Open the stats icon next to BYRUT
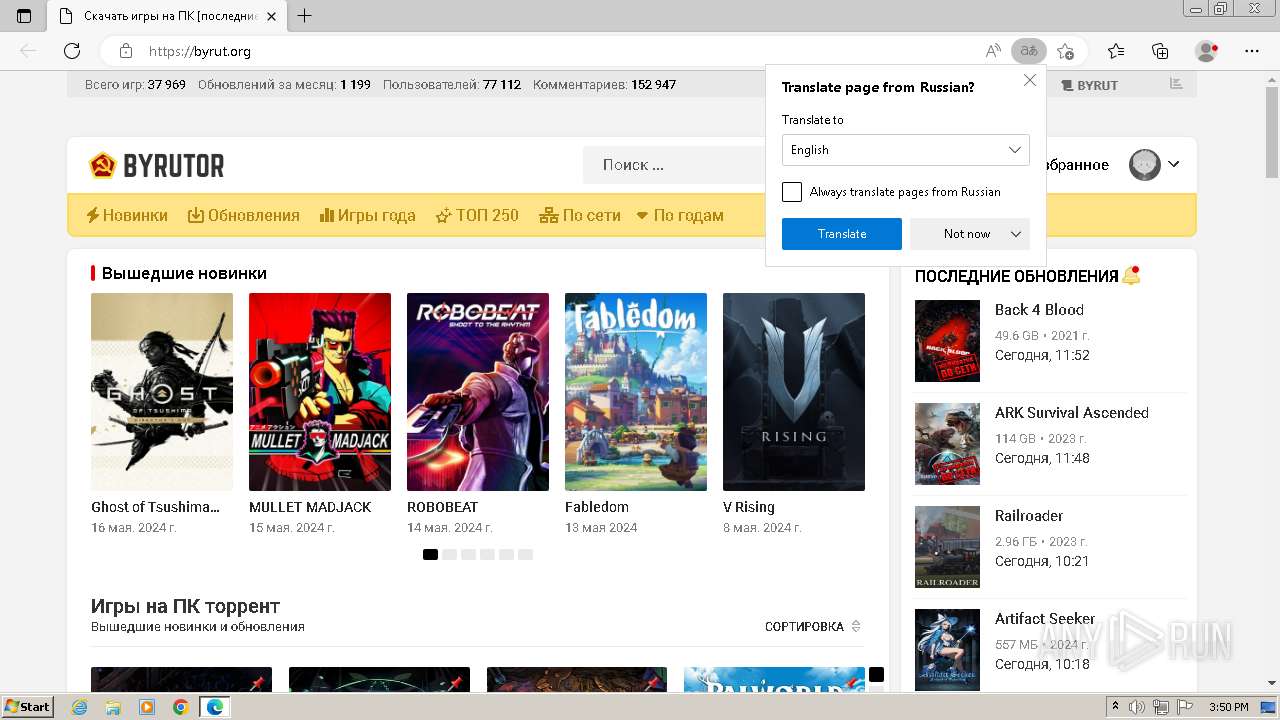1280x720 pixels. click(1176, 85)
